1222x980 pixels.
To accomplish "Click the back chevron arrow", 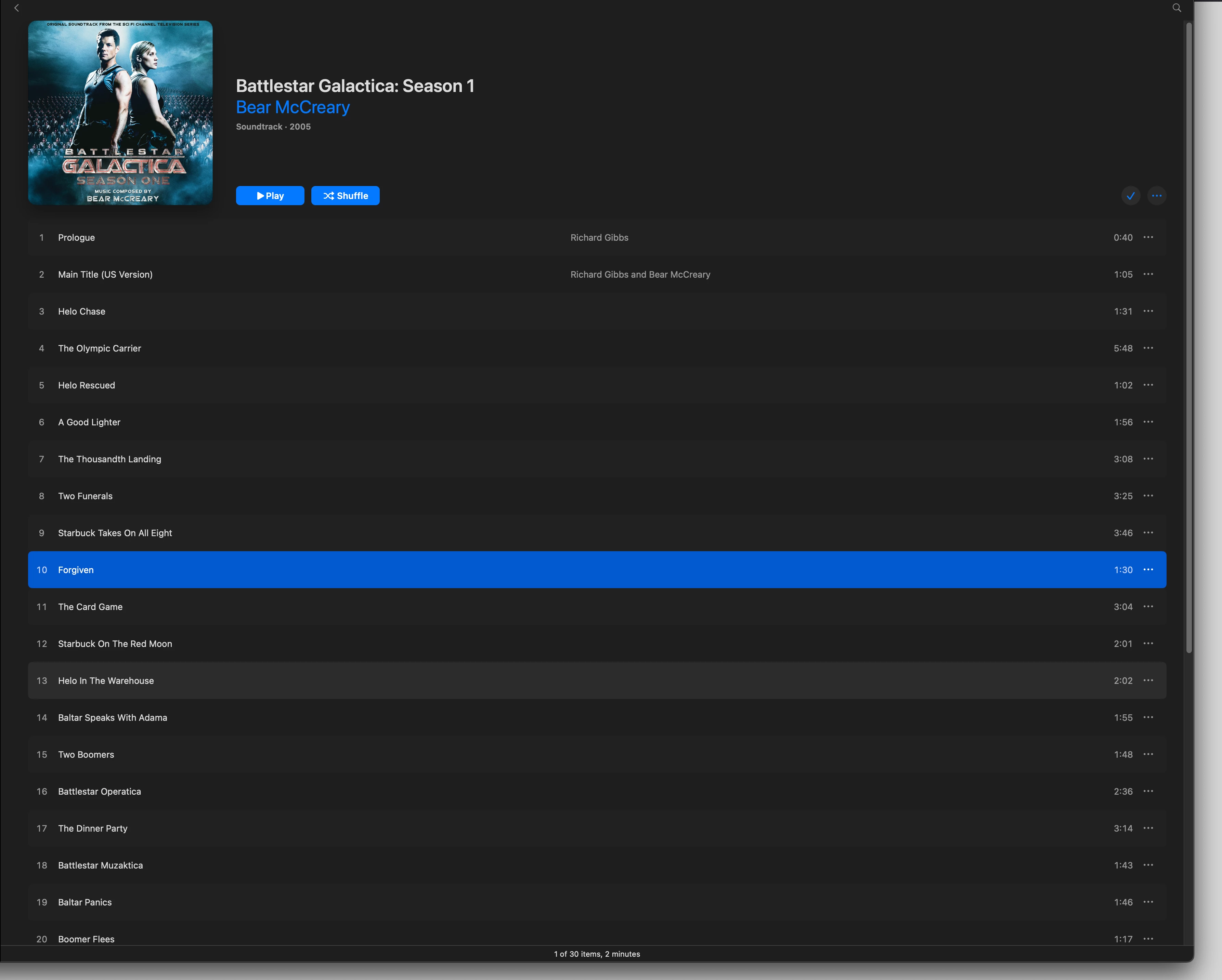I will (x=16, y=8).
